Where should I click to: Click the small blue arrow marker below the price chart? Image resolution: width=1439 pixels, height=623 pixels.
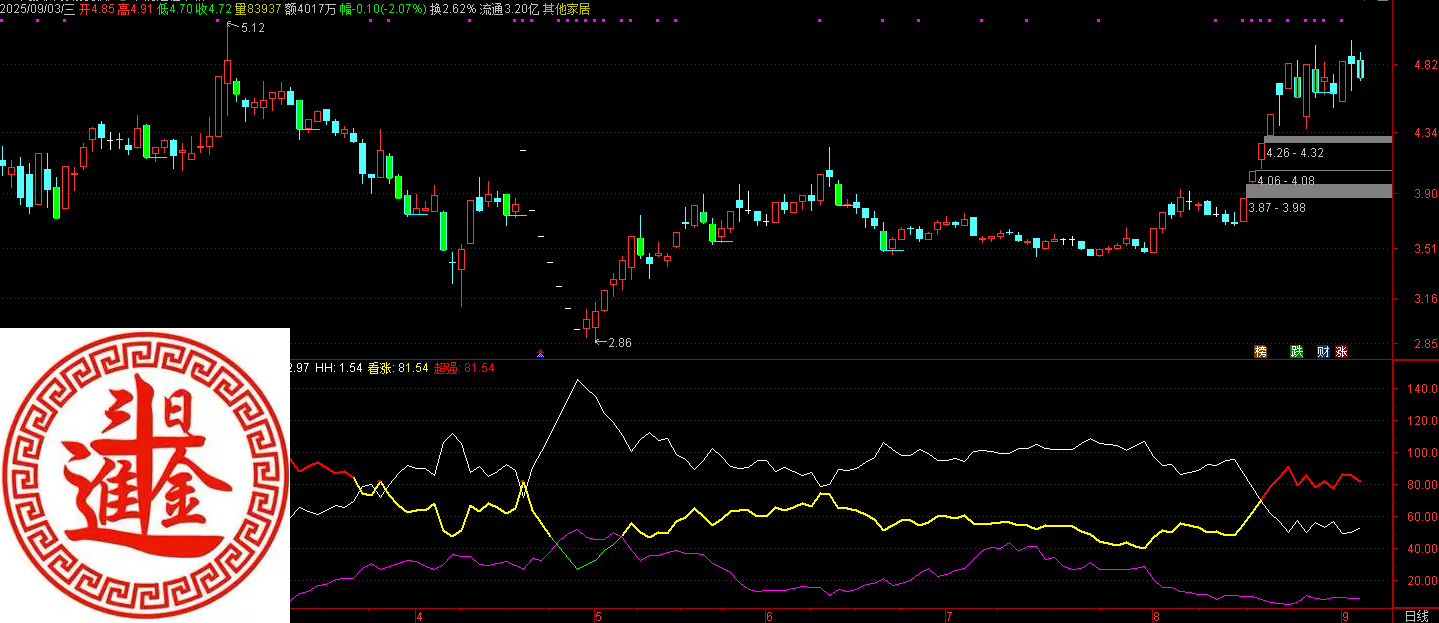[541, 353]
